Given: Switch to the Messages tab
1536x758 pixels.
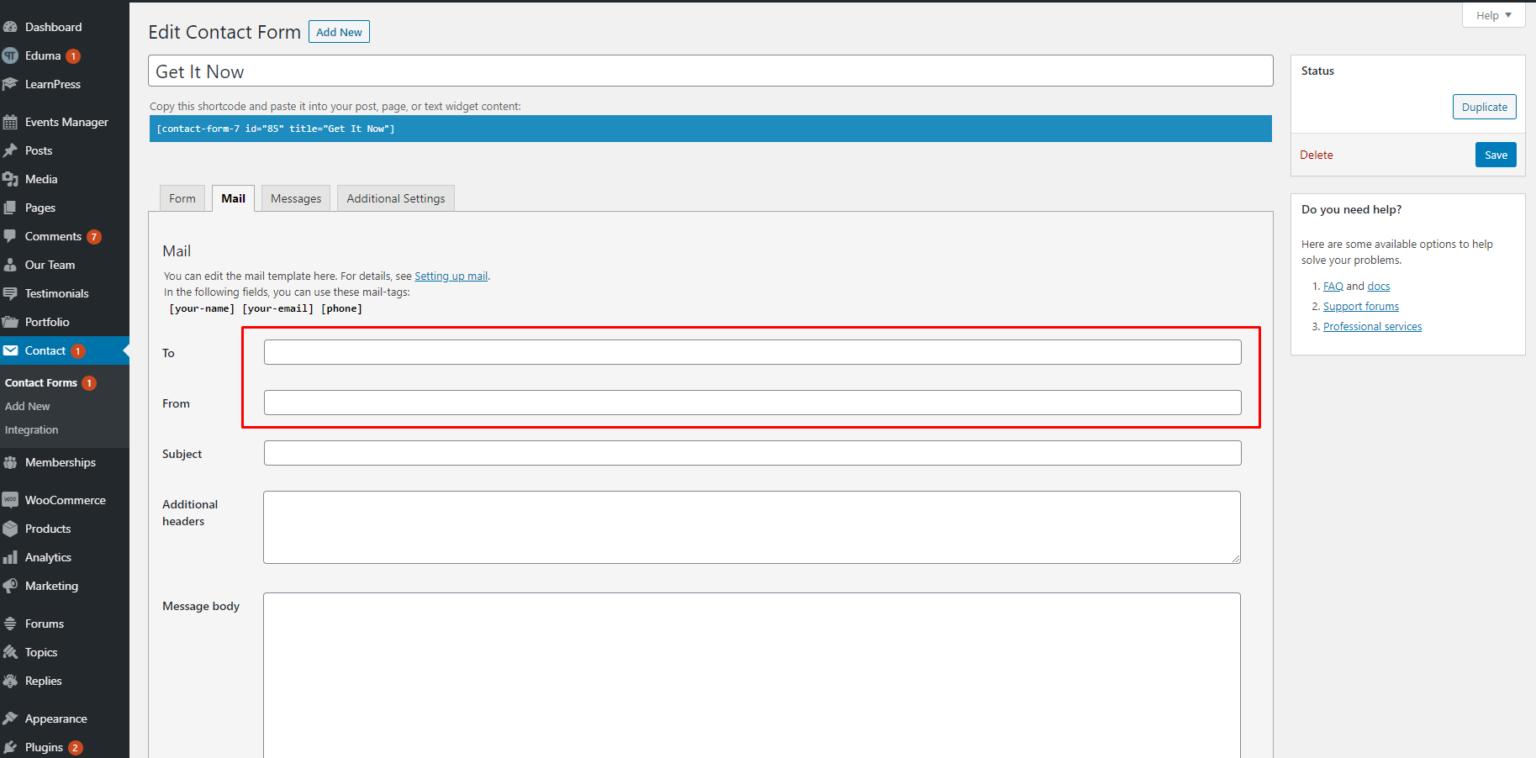Looking at the screenshot, I should tap(295, 198).
